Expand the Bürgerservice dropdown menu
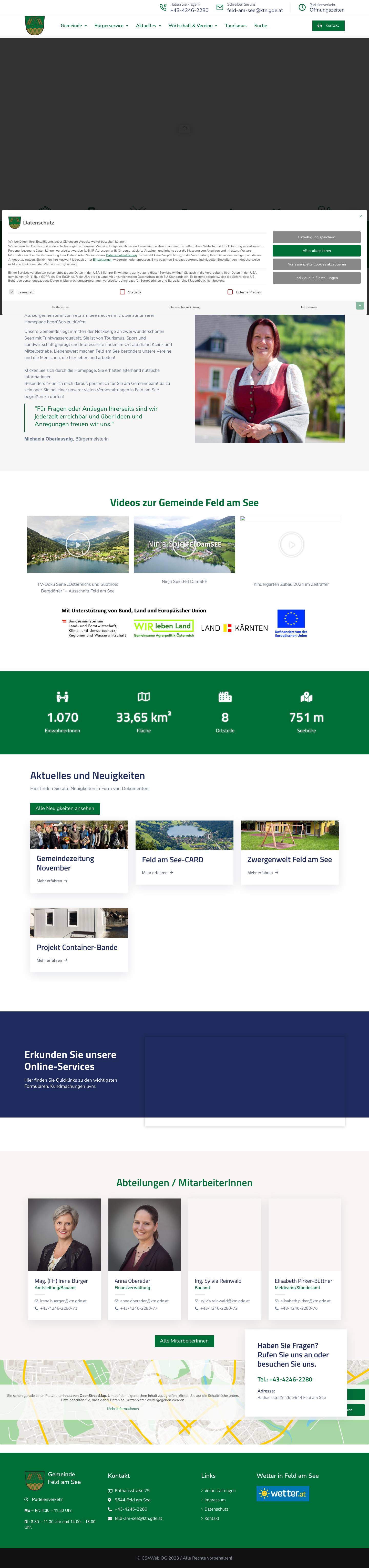This screenshot has width=369, height=1568. click(111, 26)
